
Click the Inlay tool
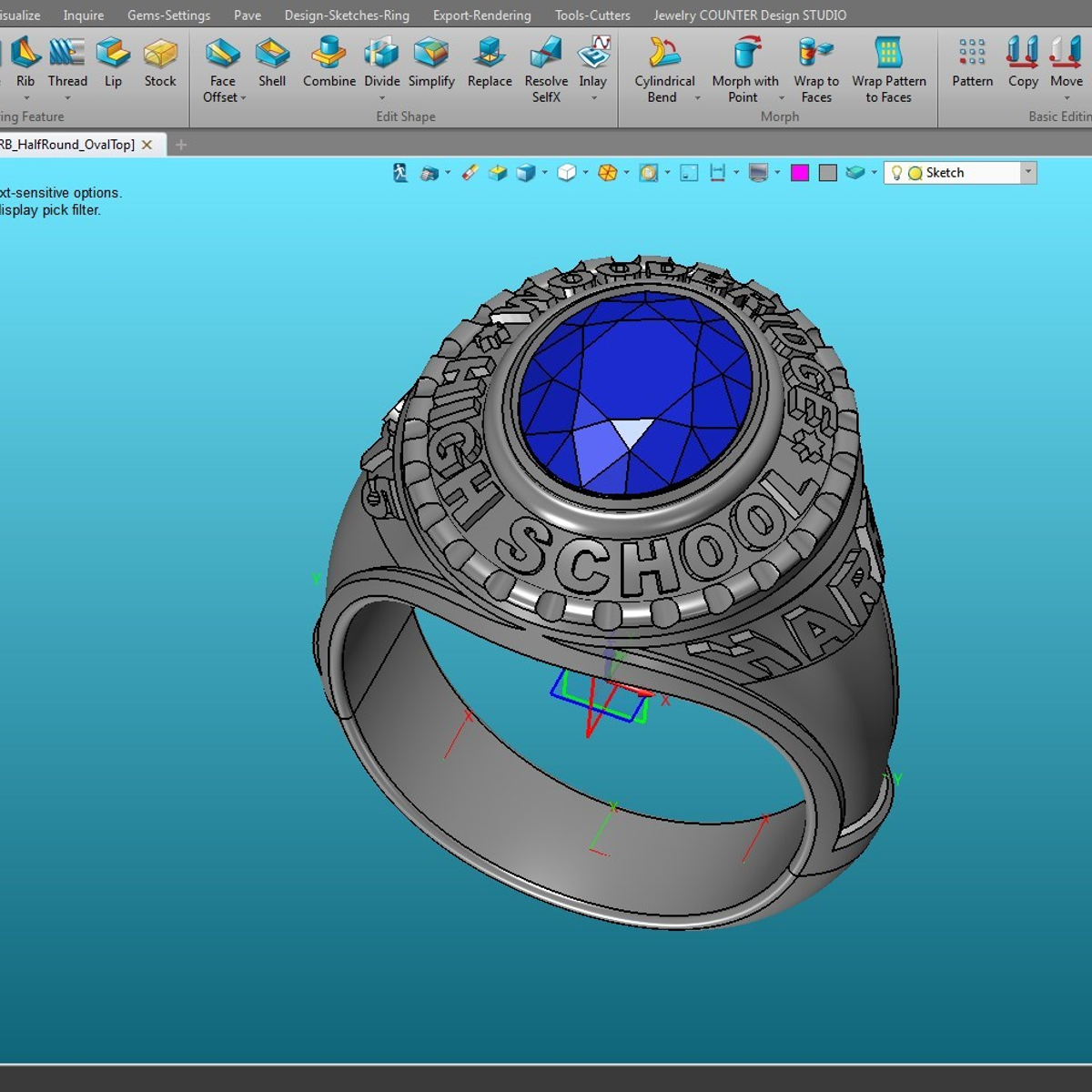(593, 62)
